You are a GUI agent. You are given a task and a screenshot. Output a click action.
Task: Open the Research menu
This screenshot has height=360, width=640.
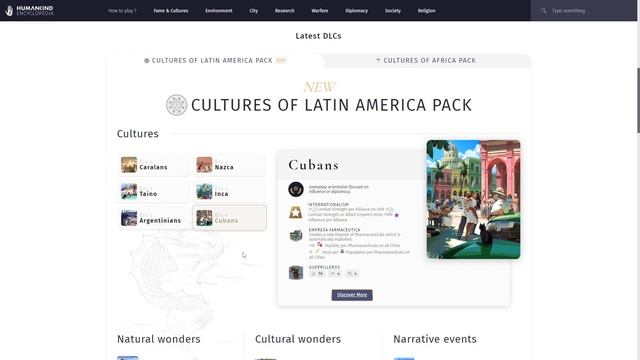(284, 11)
